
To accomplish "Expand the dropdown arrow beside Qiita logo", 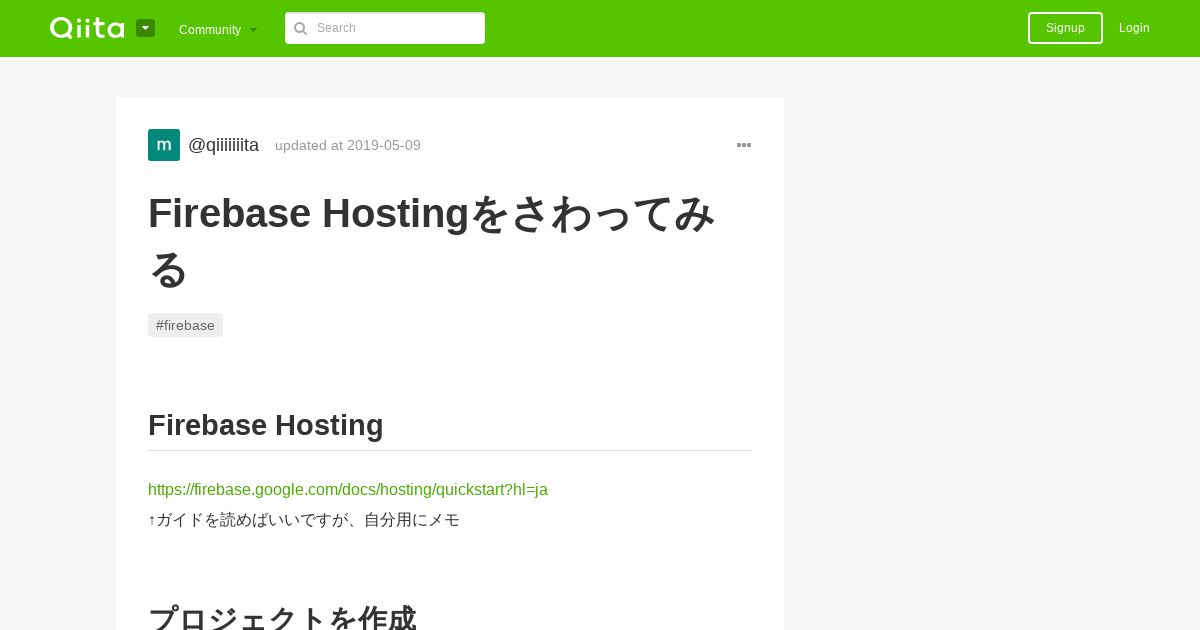I will pyautogui.click(x=145, y=28).
